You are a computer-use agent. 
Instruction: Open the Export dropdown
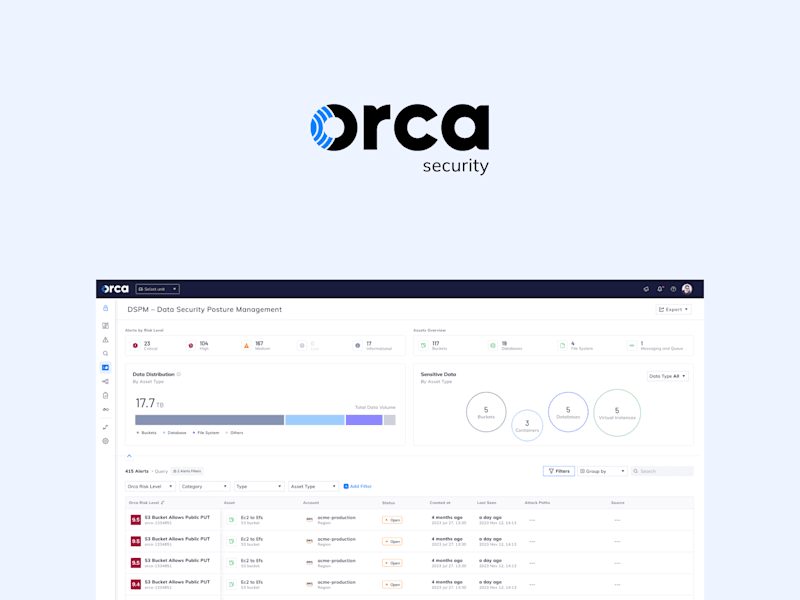point(673,309)
